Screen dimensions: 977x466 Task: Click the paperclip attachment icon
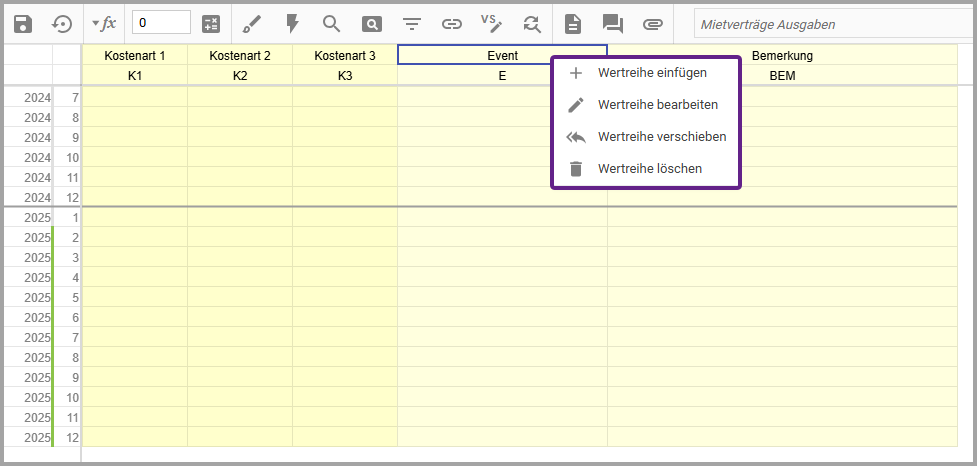[x=652, y=23]
